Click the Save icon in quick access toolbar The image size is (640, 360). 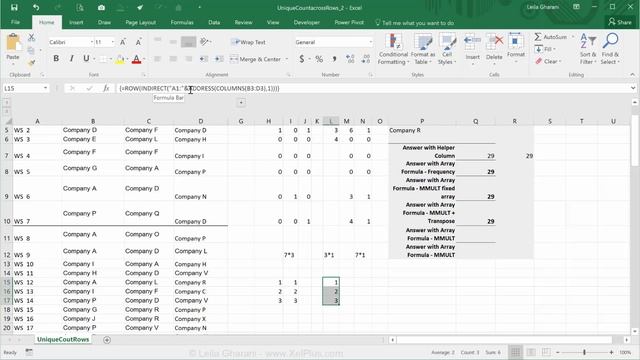(14, 7)
